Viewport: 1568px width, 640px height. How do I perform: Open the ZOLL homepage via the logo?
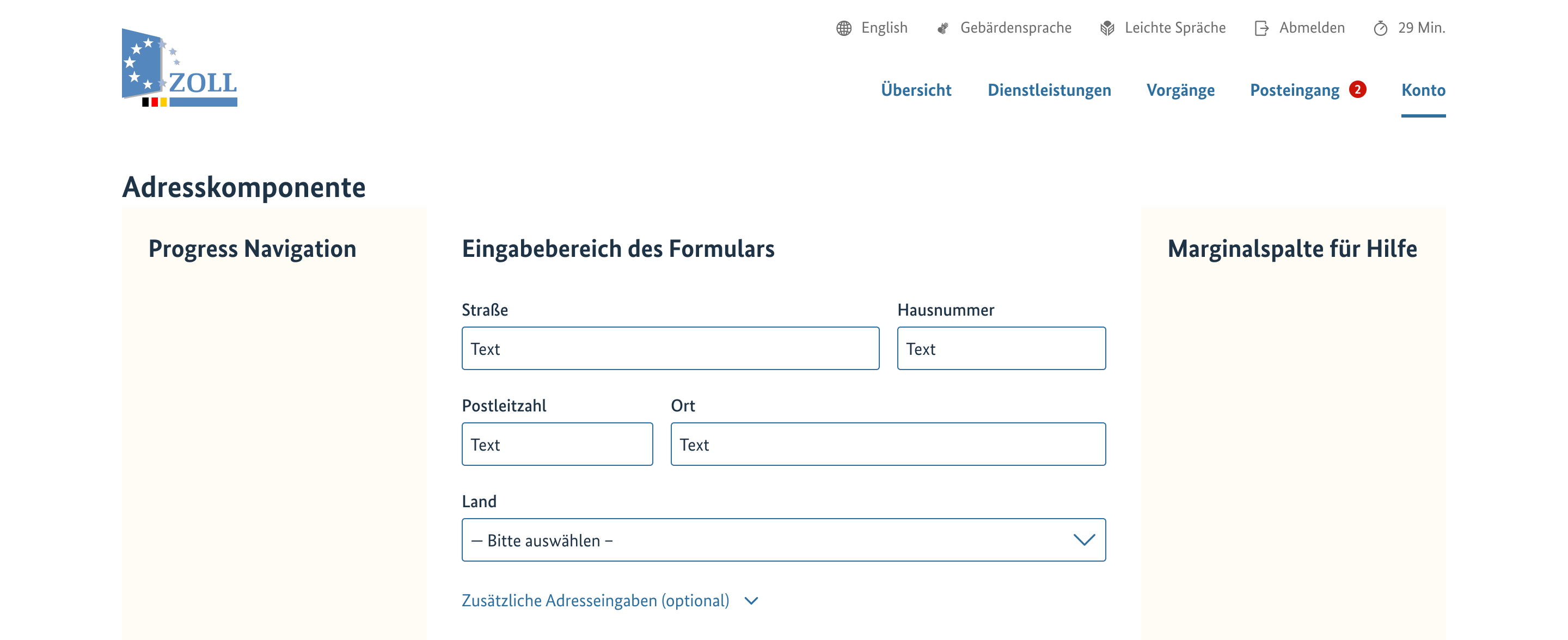tap(180, 67)
